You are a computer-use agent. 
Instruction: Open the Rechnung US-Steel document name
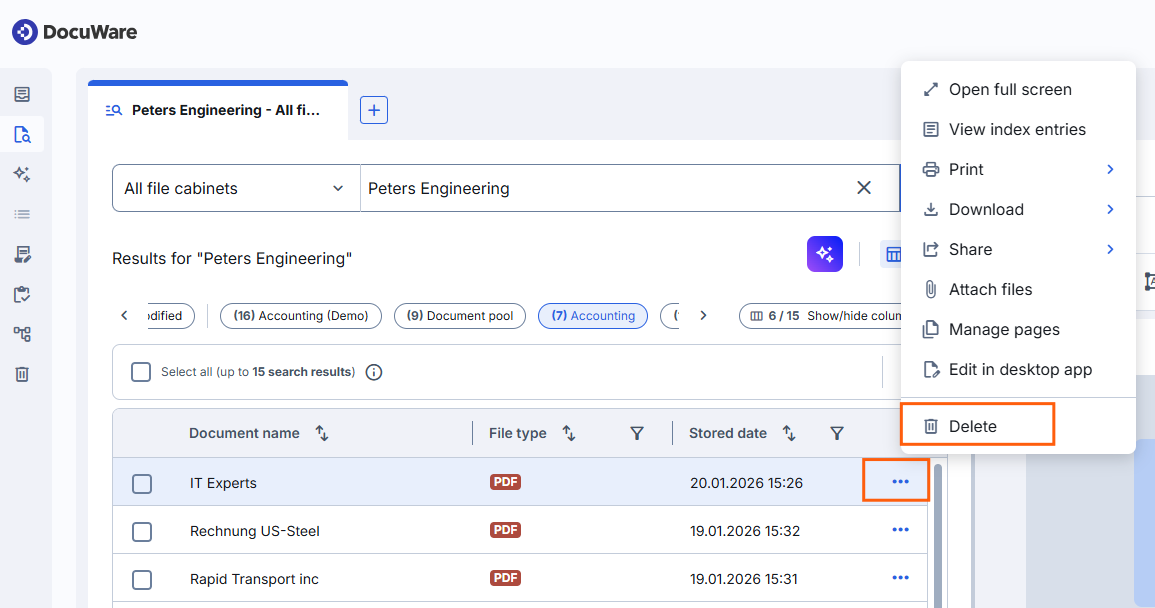[x=255, y=531]
